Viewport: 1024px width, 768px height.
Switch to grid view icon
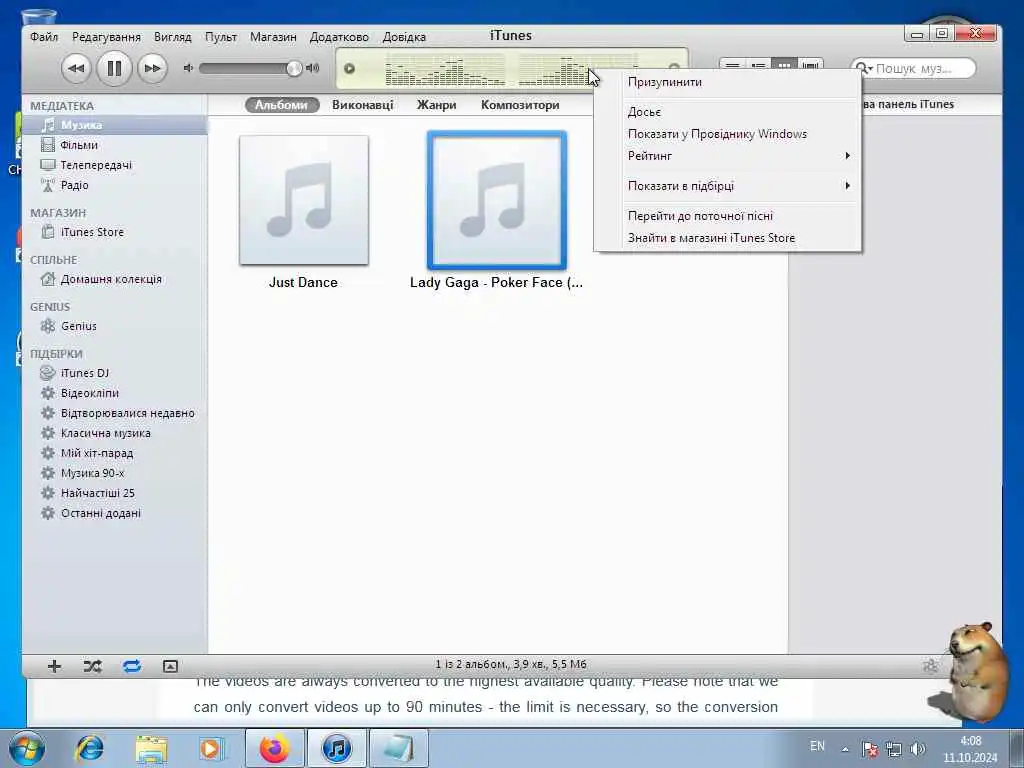click(784, 66)
